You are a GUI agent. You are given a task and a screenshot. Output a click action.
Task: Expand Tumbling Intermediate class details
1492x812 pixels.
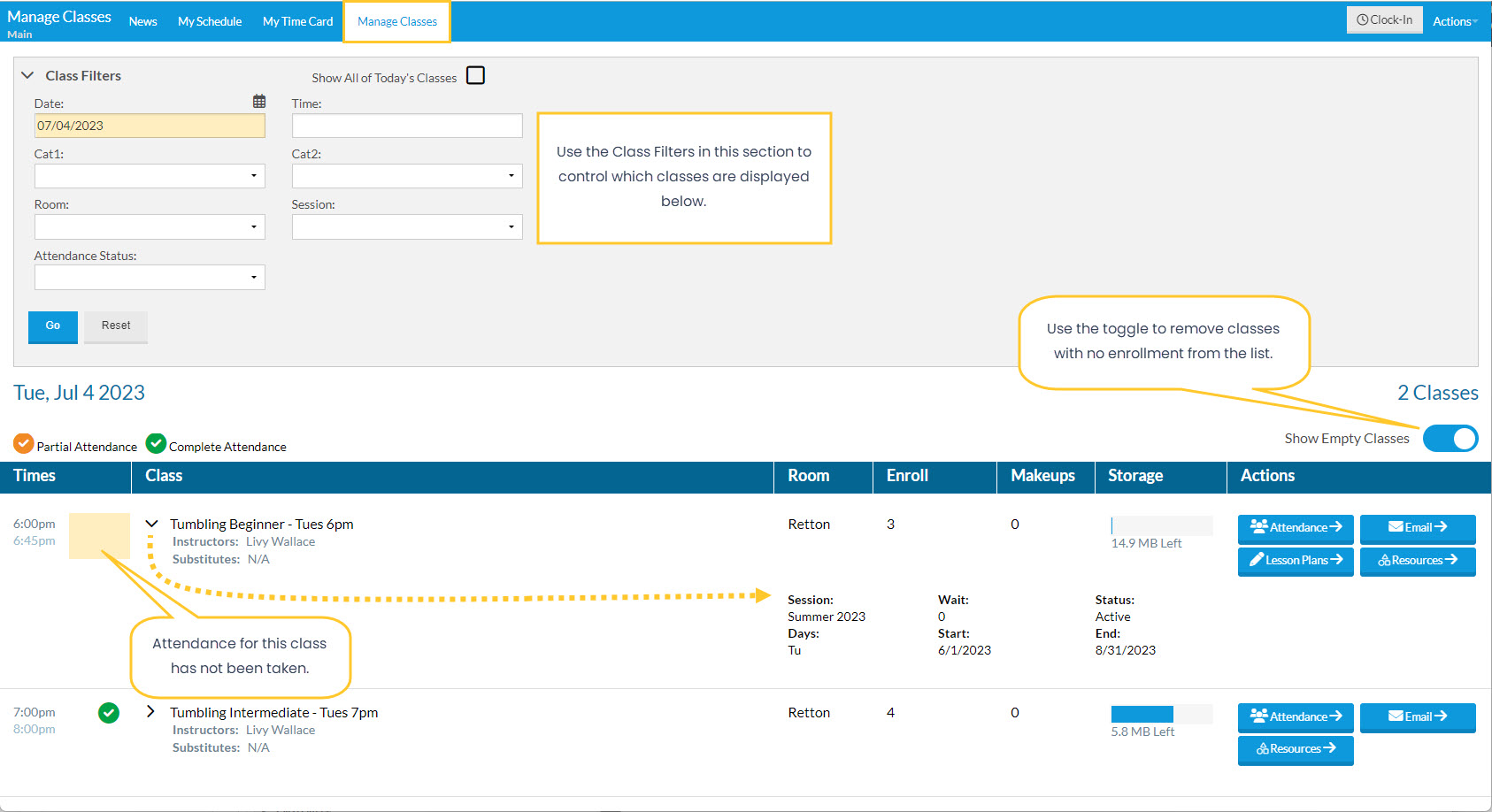(x=151, y=712)
